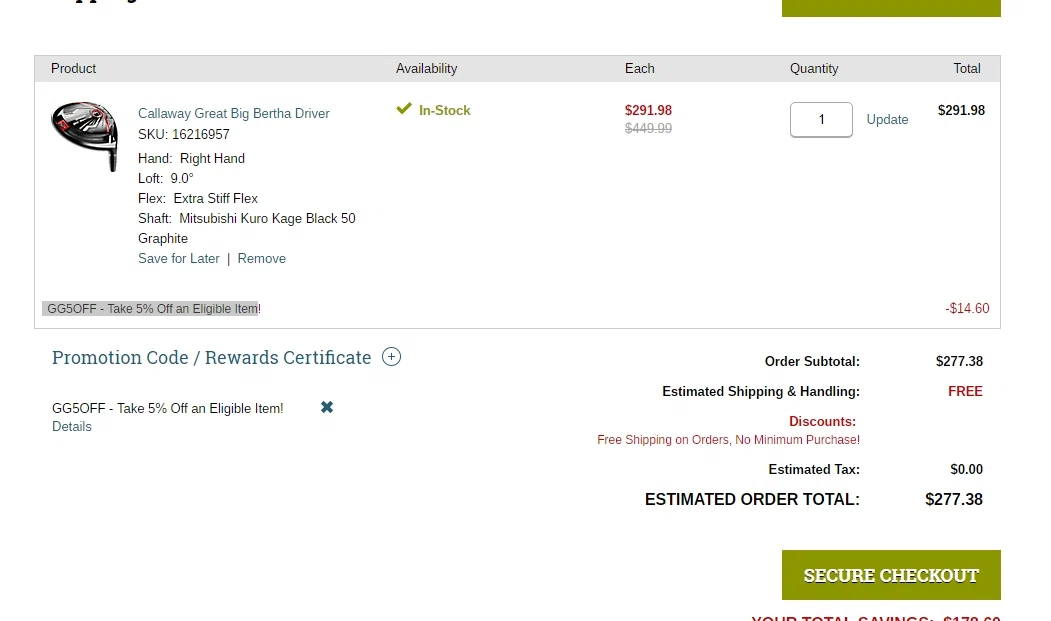Click Save for Later link
The image size is (1051, 621).
pos(178,258)
